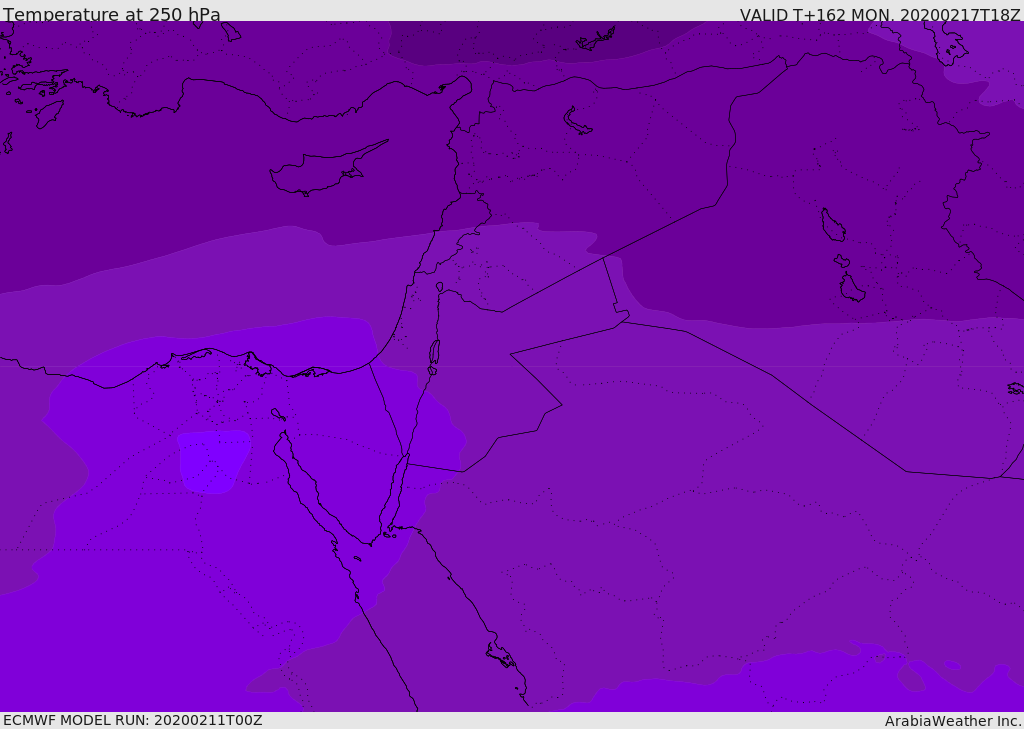Pick the darkest purple band at top
This screenshot has height=729, width=1024.
520,40
